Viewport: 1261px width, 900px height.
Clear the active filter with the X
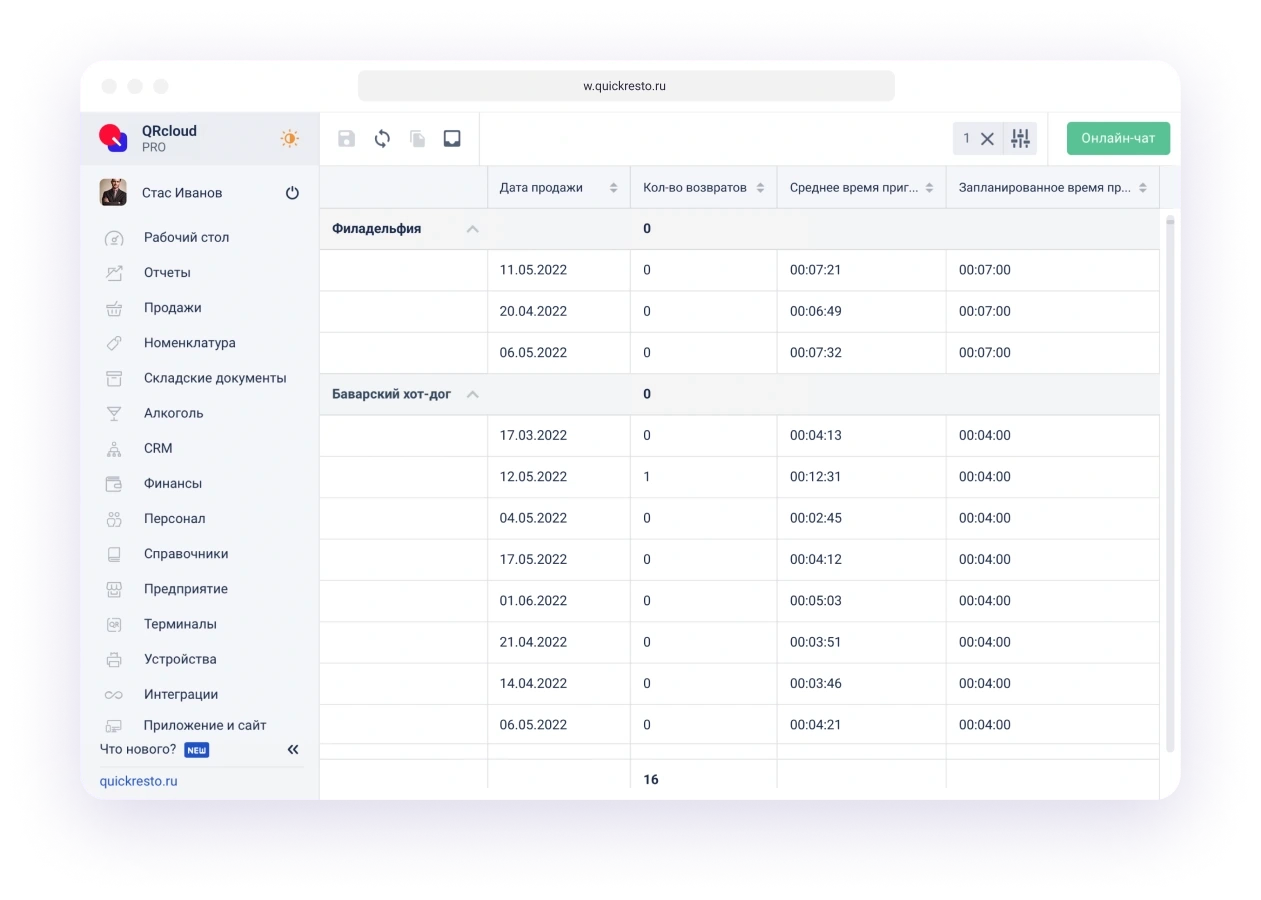point(987,138)
